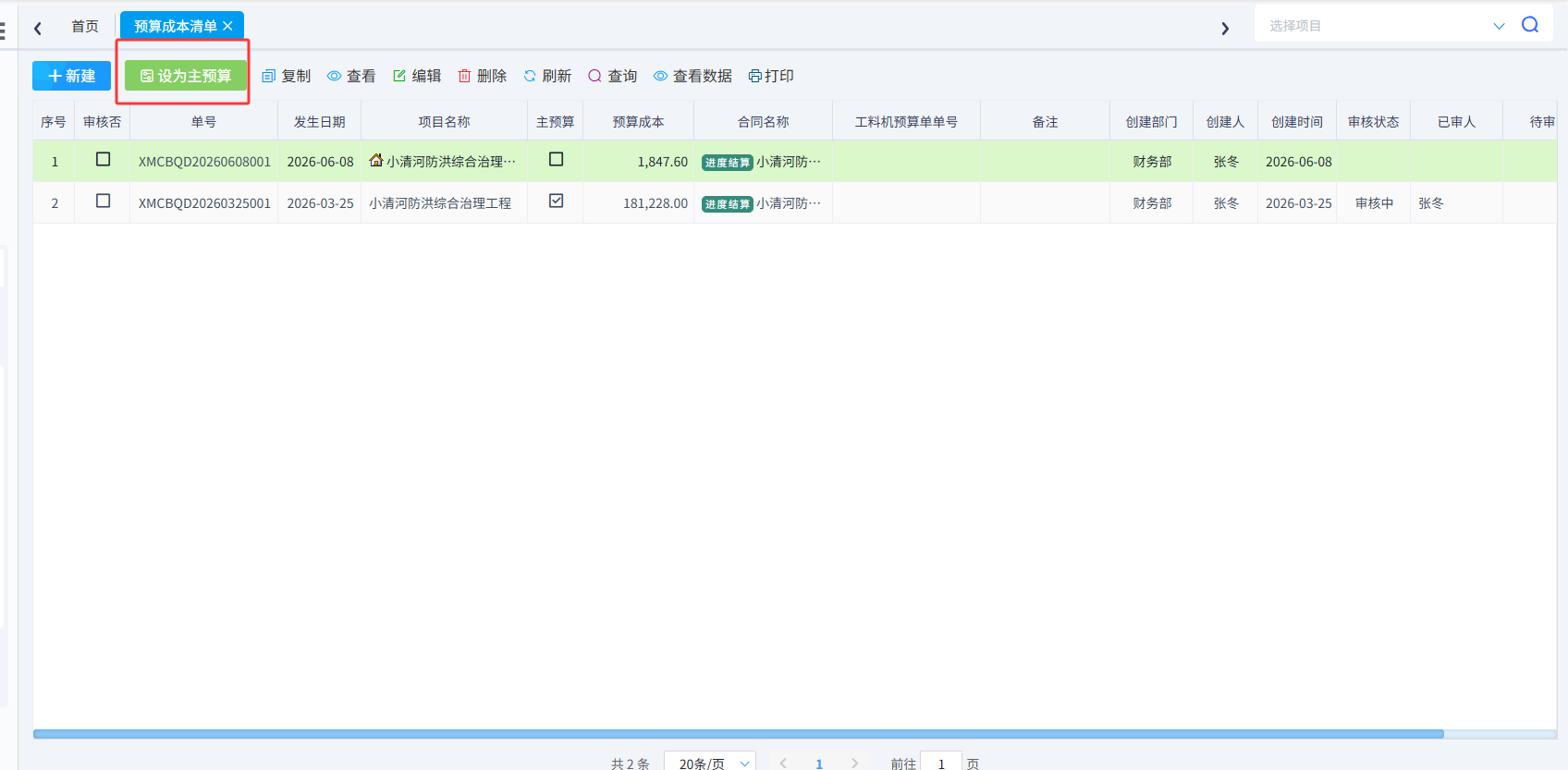Click cell XMCBQD20260608001
Image resolution: width=1568 pixels, height=770 pixels.
pos(204,162)
